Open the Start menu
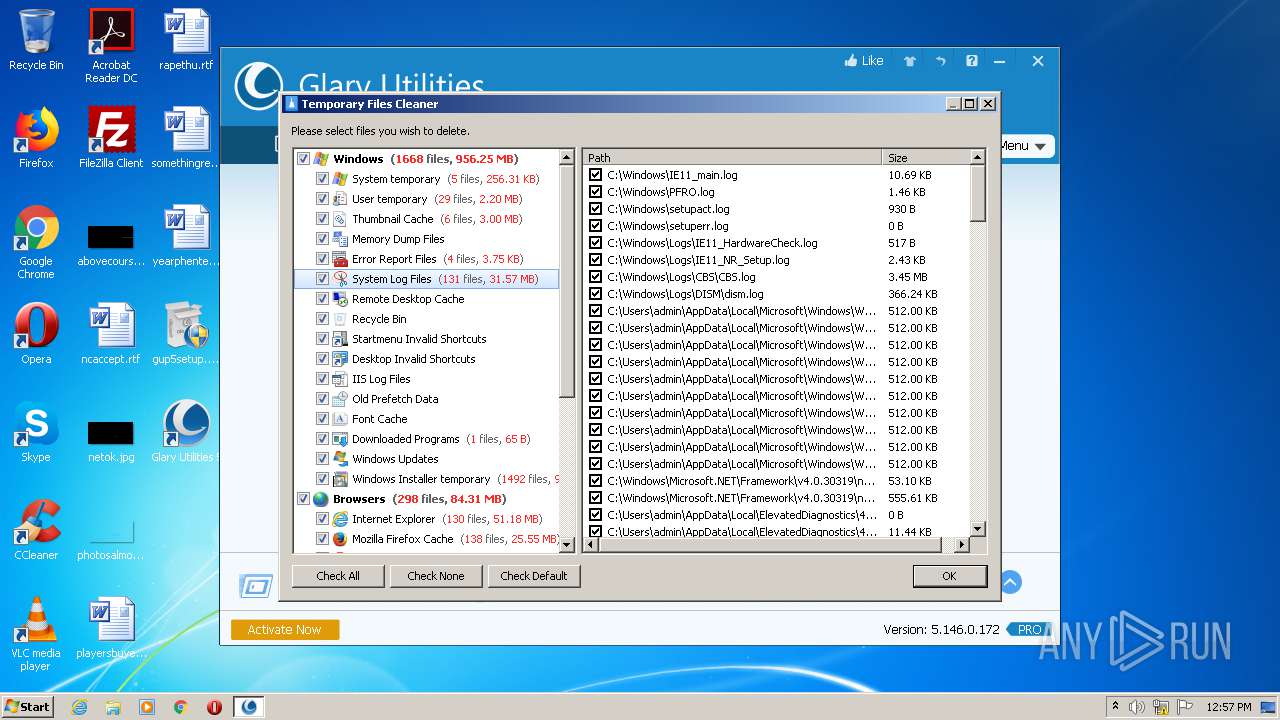This screenshot has width=1280, height=720. 28,706
